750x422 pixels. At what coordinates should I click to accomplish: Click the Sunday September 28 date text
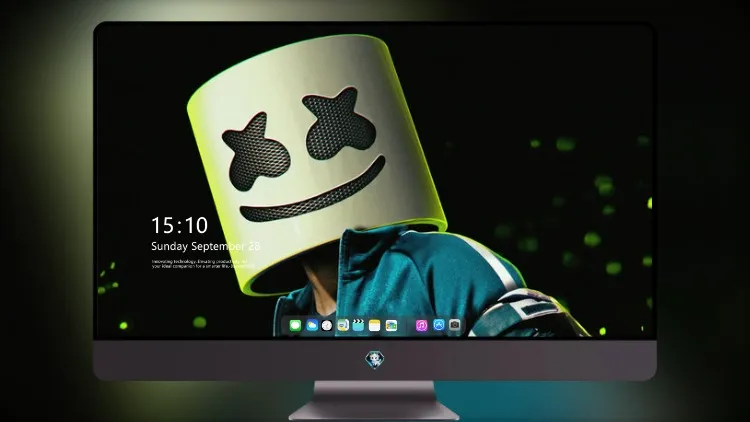point(206,246)
